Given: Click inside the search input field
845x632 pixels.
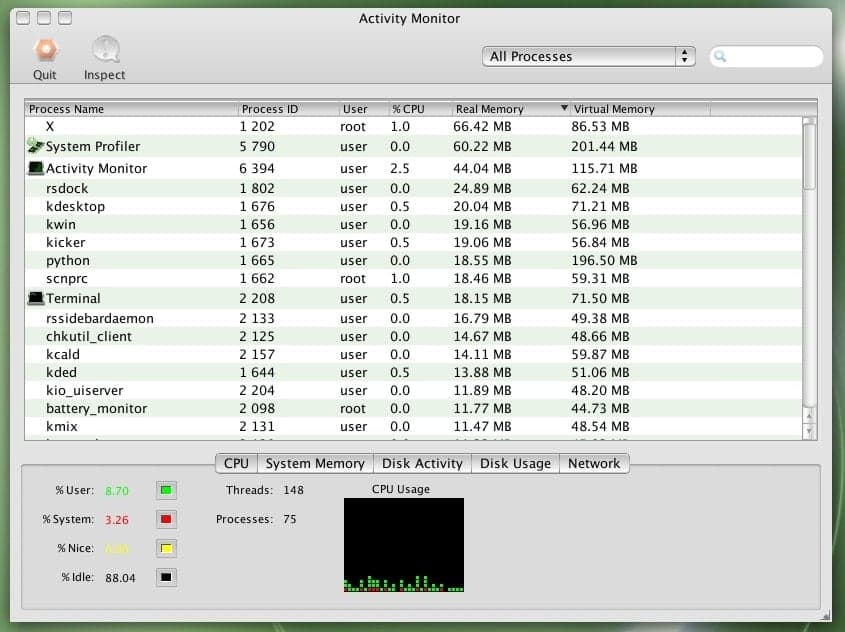Looking at the screenshot, I should click(770, 56).
